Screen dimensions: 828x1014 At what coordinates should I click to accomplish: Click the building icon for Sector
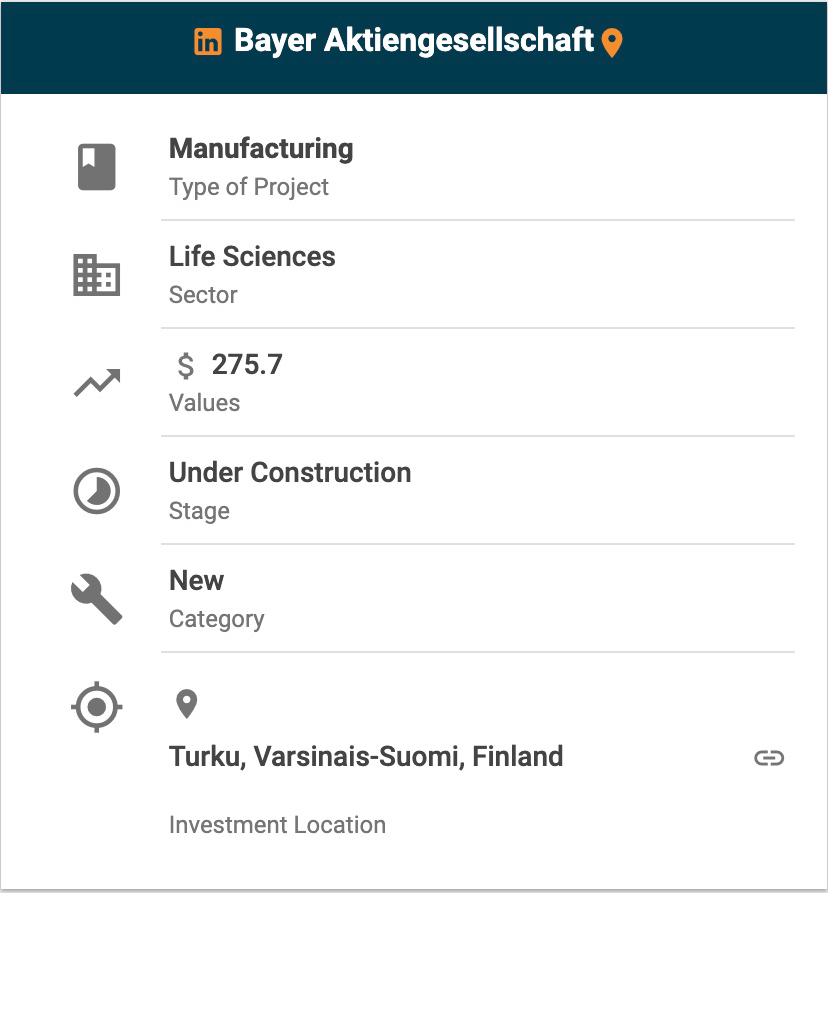pos(97,275)
